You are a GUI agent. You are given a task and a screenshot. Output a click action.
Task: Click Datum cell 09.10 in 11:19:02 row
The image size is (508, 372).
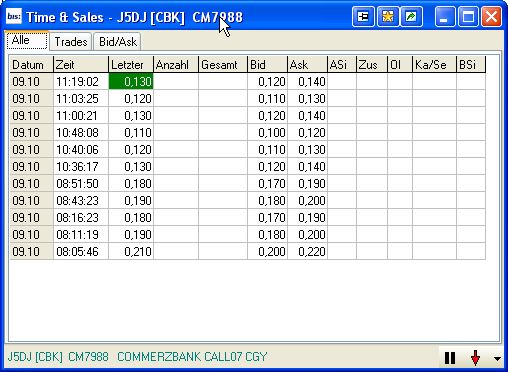coord(32,82)
